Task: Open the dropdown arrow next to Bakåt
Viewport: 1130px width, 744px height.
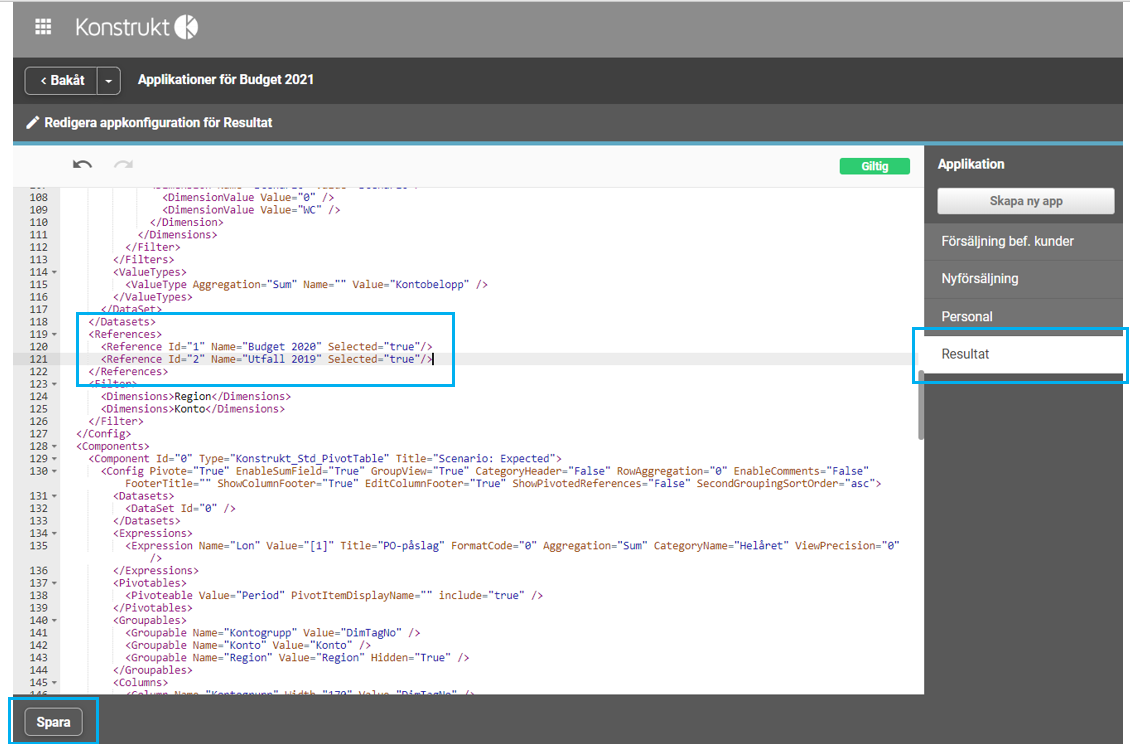Action: (110, 80)
